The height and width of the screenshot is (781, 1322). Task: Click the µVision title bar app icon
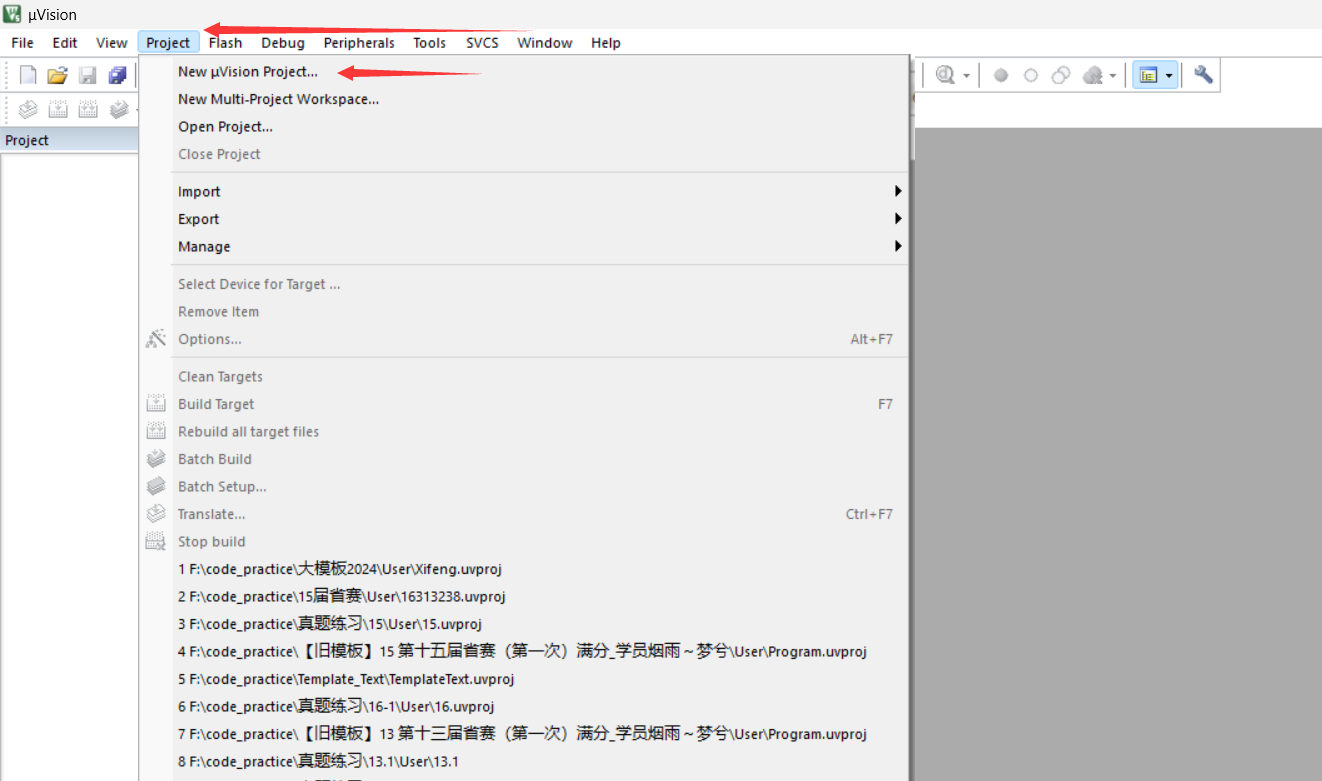pyautogui.click(x=13, y=13)
